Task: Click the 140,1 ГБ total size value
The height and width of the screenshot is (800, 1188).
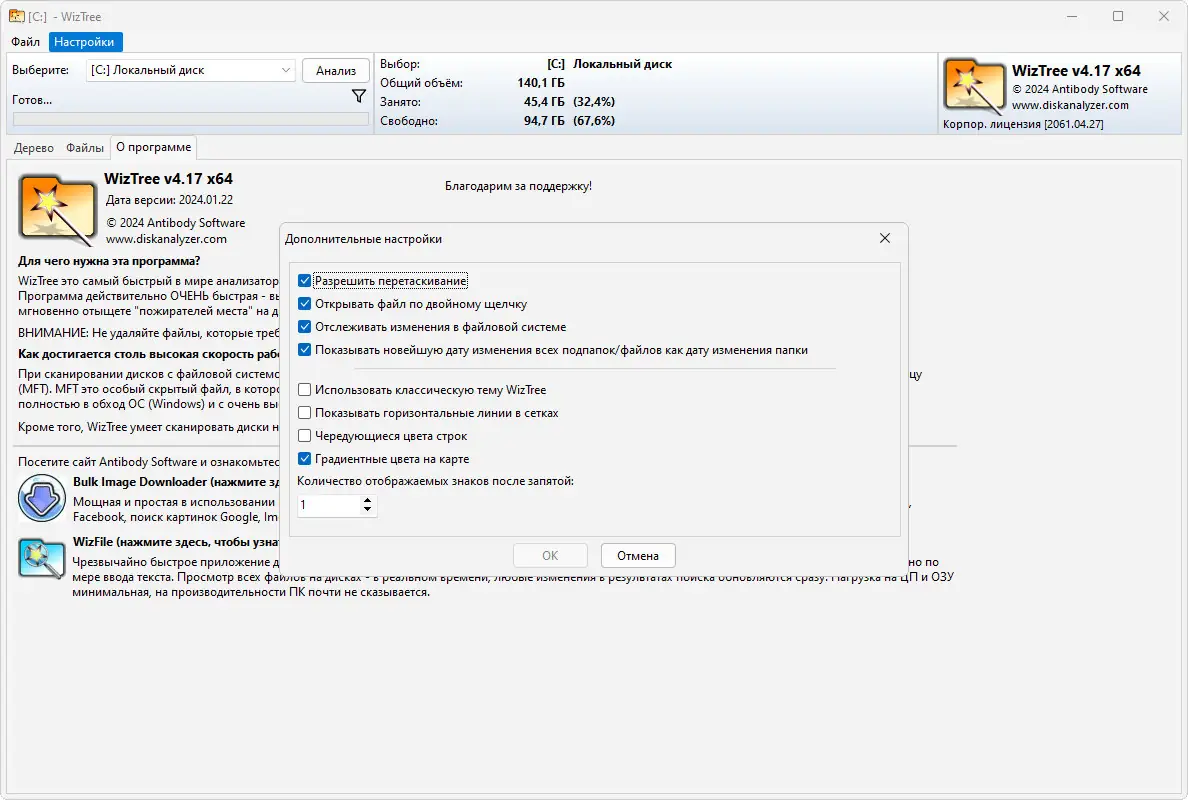Action: click(541, 83)
